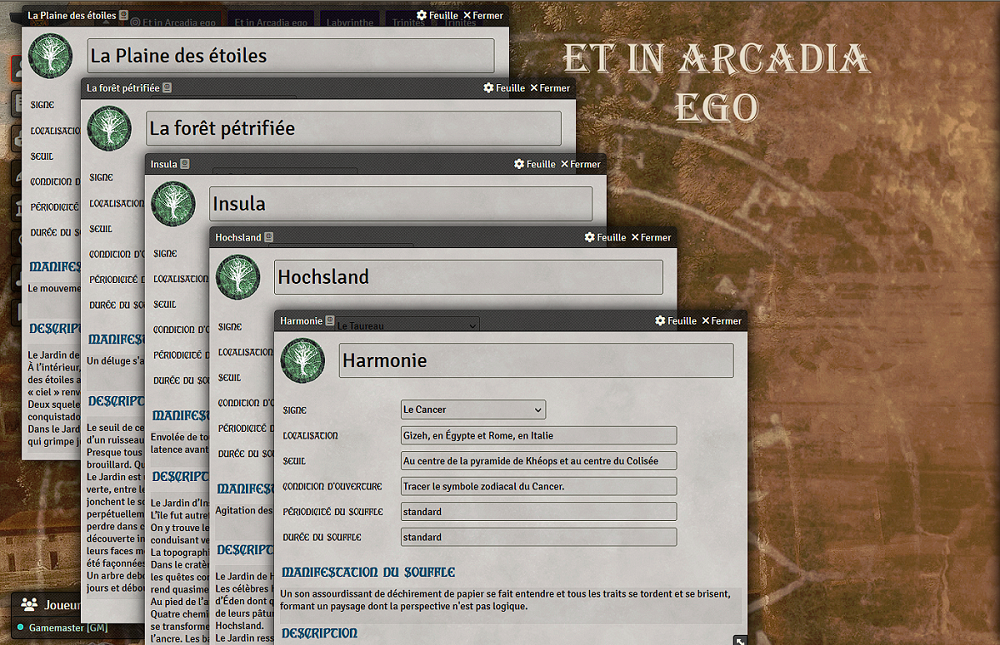Image resolution: width=1000 pixels, height=645 pixels.
Task: Click La forêt pétrifiée tree portrait icon
Action: pyautogui.click(x=109, y=129)
